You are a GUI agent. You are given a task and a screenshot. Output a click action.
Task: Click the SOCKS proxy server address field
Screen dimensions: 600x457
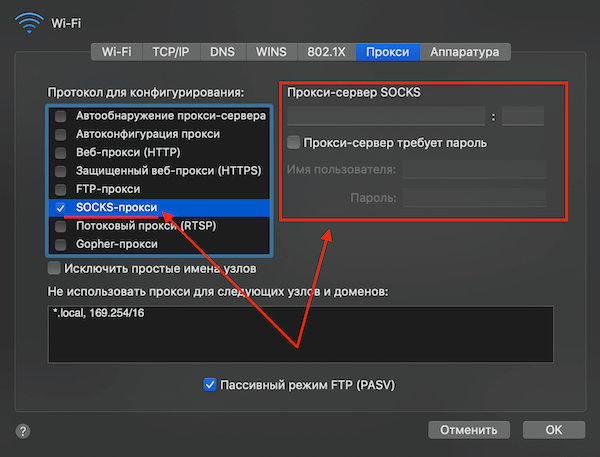[385, 116]
